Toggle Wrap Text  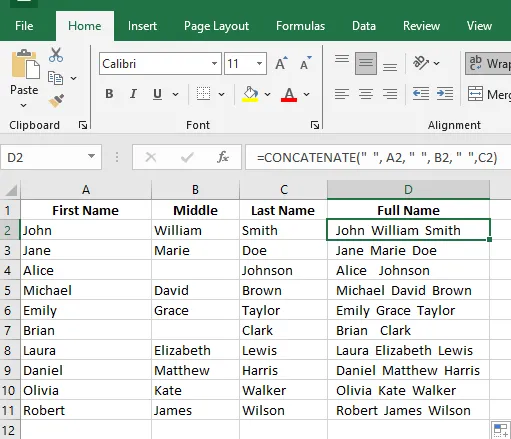pyautogui.click(x=488, y=63)
